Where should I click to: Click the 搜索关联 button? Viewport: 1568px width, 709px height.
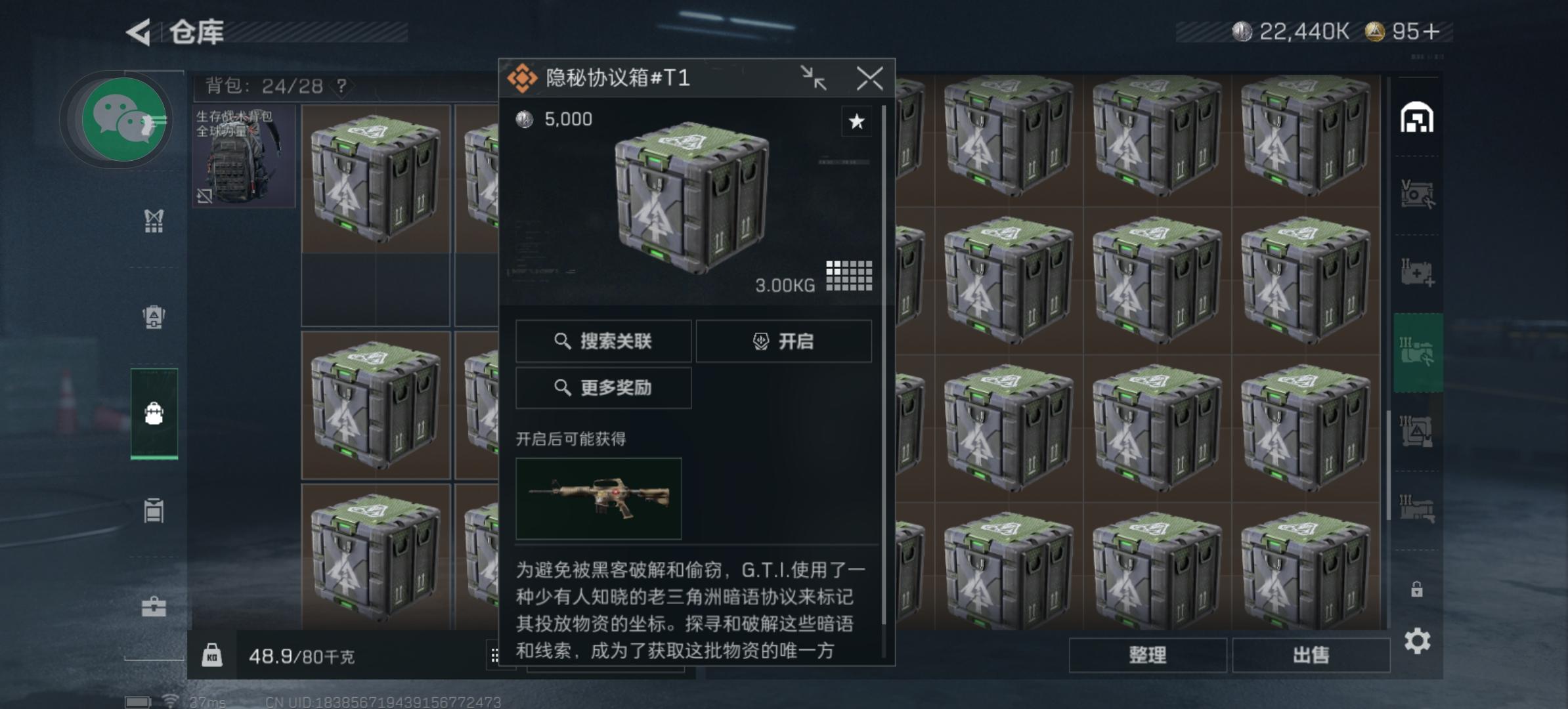tap(603, 341)
